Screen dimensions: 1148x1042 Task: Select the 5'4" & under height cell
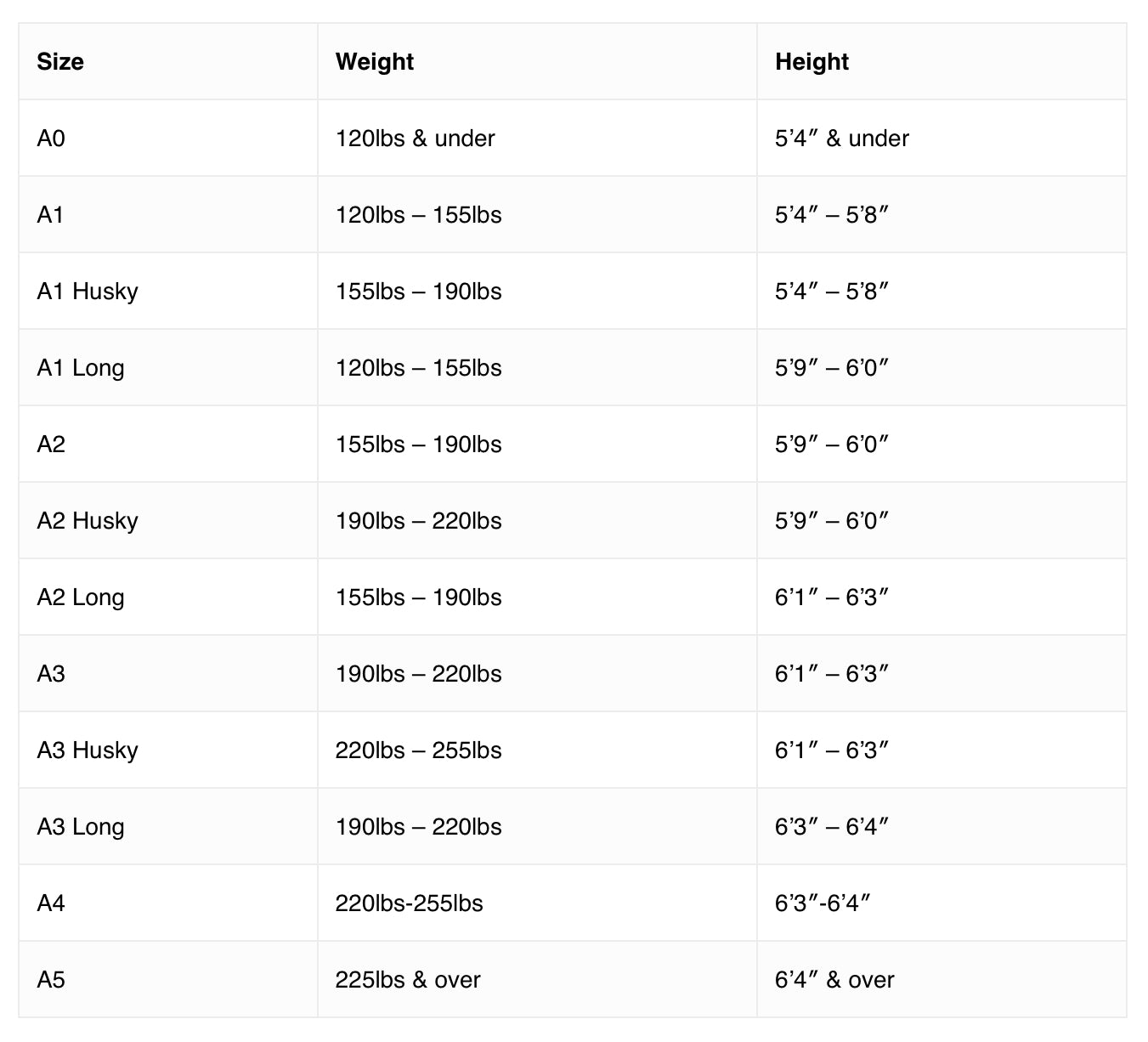(x=841, y=139)
